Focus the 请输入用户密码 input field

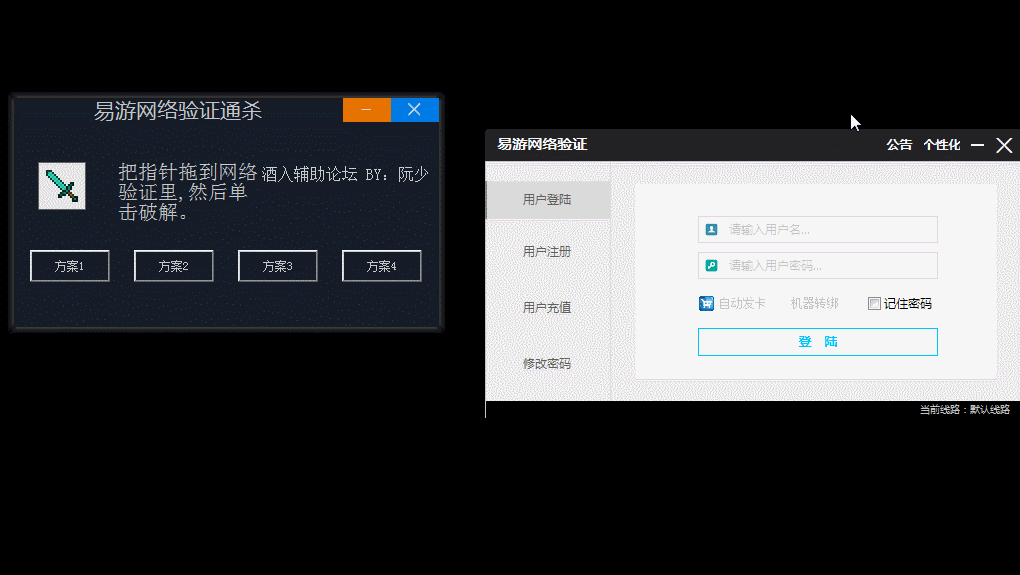818,265
